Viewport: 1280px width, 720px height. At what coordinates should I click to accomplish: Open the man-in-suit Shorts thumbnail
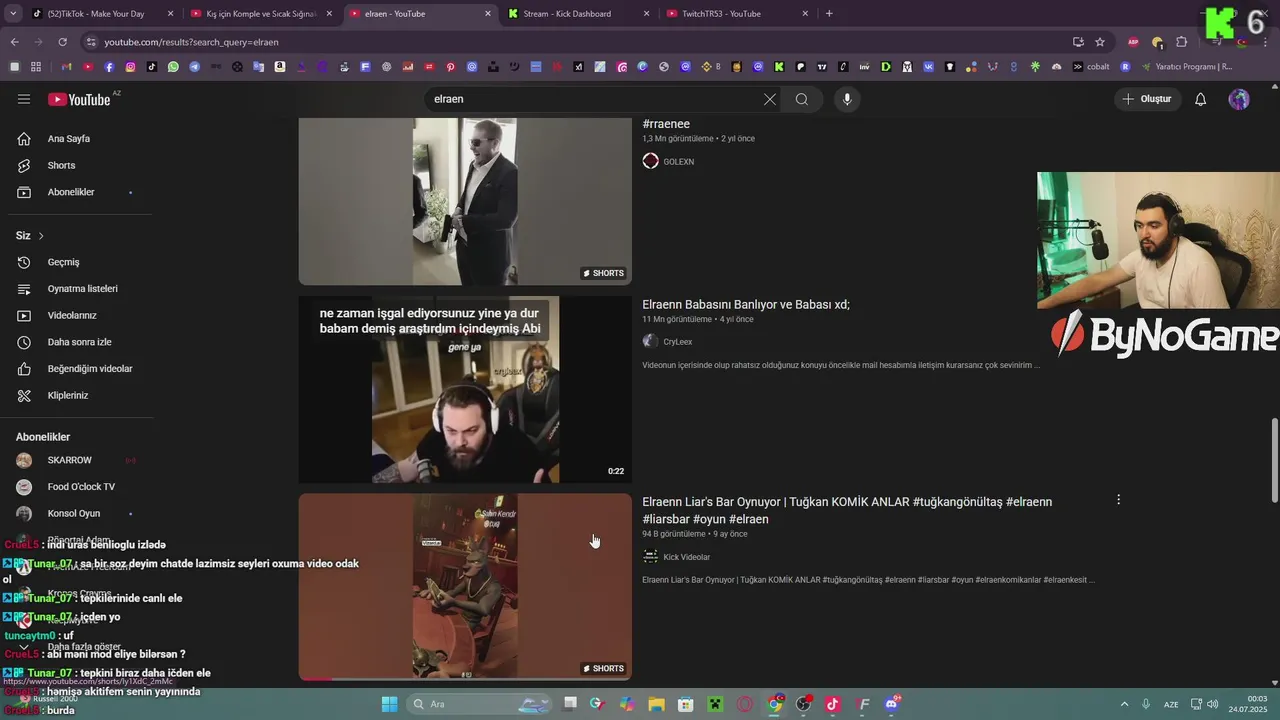tap(465, 201)
